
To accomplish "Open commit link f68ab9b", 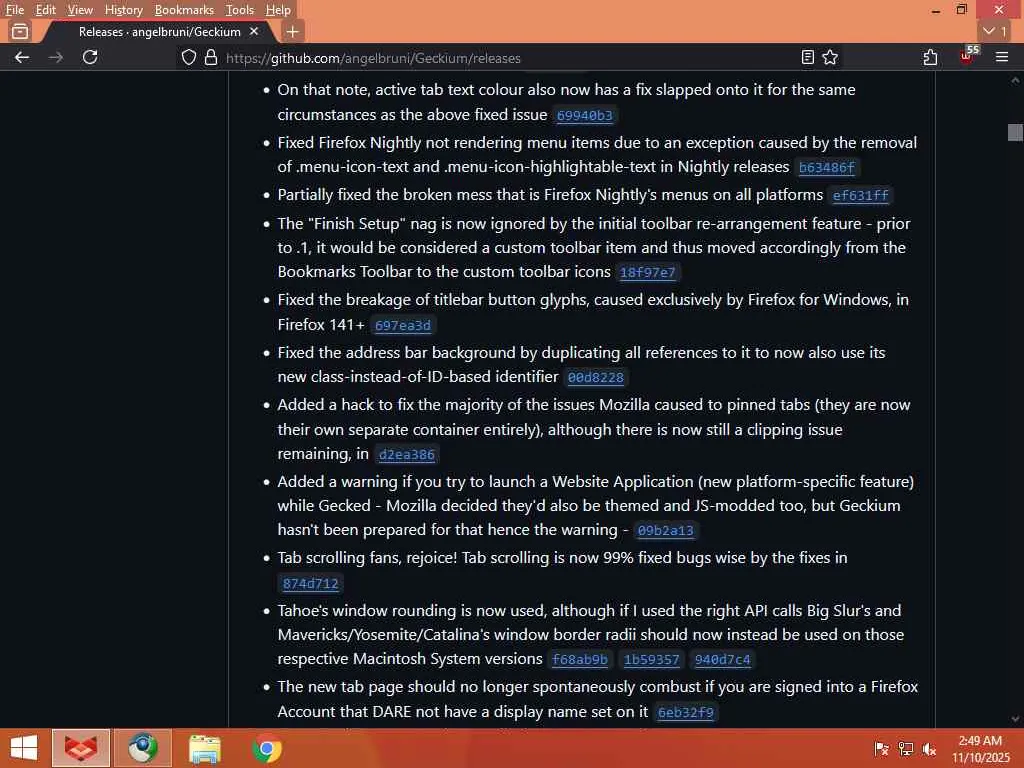I will (x=580, y=660).
